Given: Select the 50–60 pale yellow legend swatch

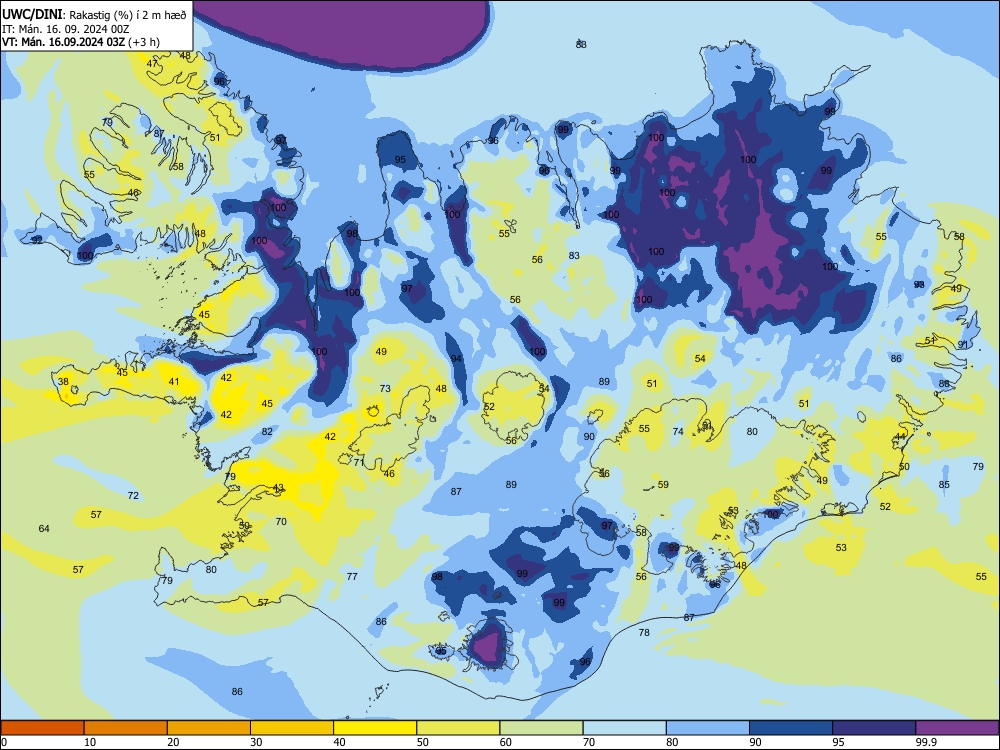Looking at the screenshot, I should (458, 728).
